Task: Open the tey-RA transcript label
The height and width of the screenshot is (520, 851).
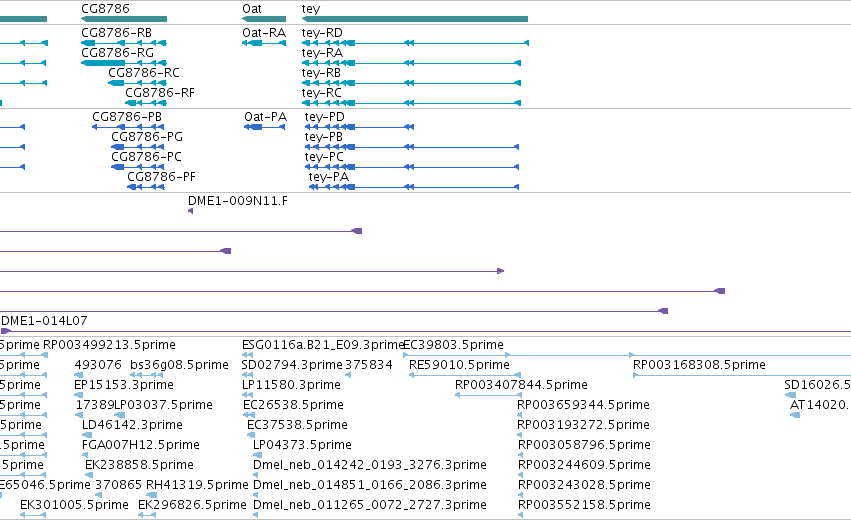Action: click(322, 53)
